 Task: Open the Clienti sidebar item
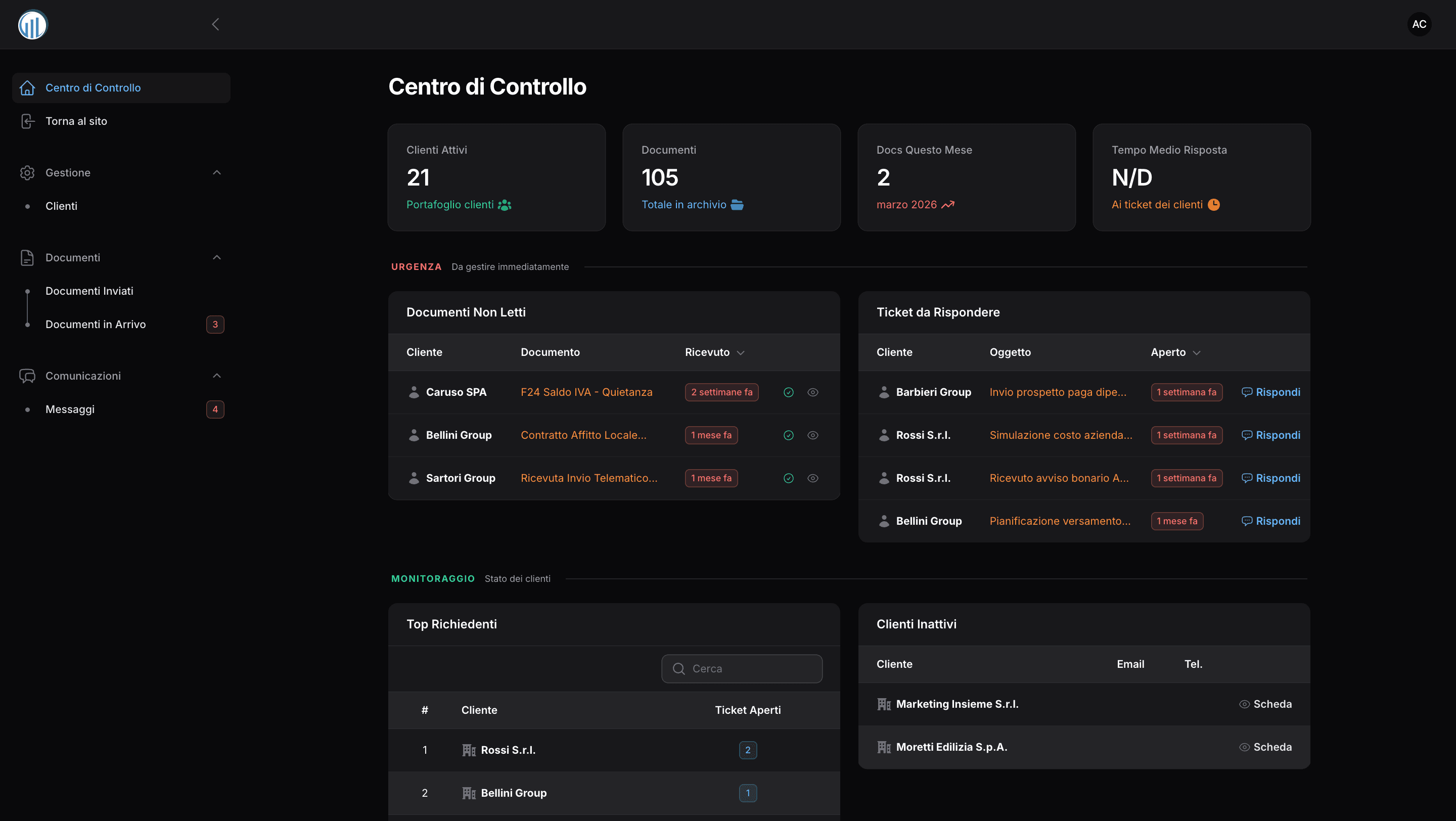tap(61, 206)
